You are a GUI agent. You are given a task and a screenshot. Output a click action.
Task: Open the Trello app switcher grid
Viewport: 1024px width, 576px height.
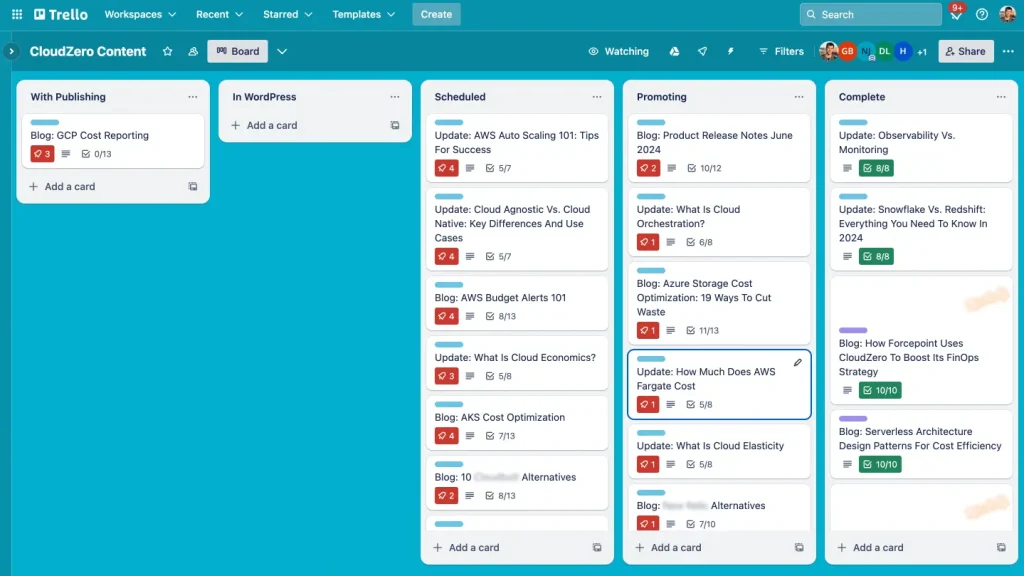[x=16, y=14]
